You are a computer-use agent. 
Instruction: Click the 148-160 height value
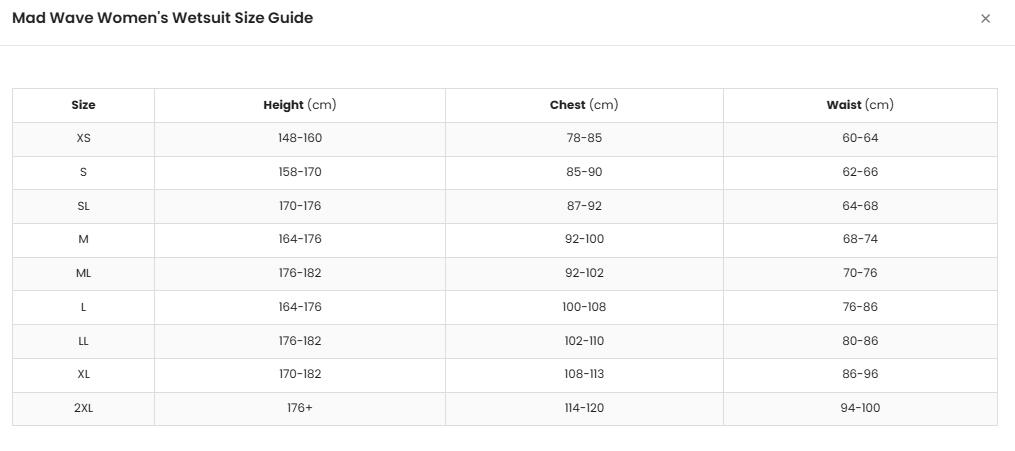pos(300,138)
